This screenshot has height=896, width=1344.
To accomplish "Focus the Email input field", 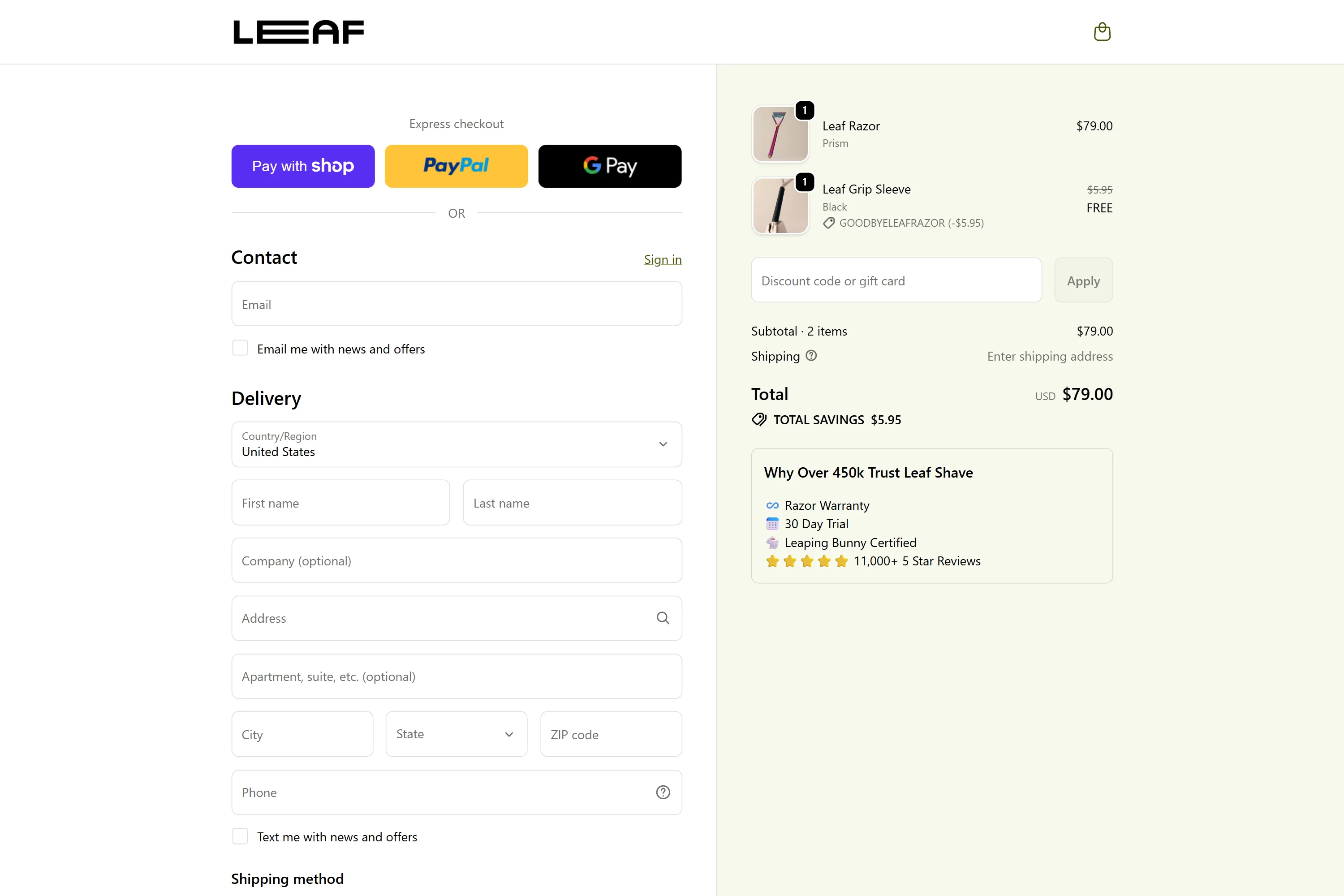I will point(456,304).
